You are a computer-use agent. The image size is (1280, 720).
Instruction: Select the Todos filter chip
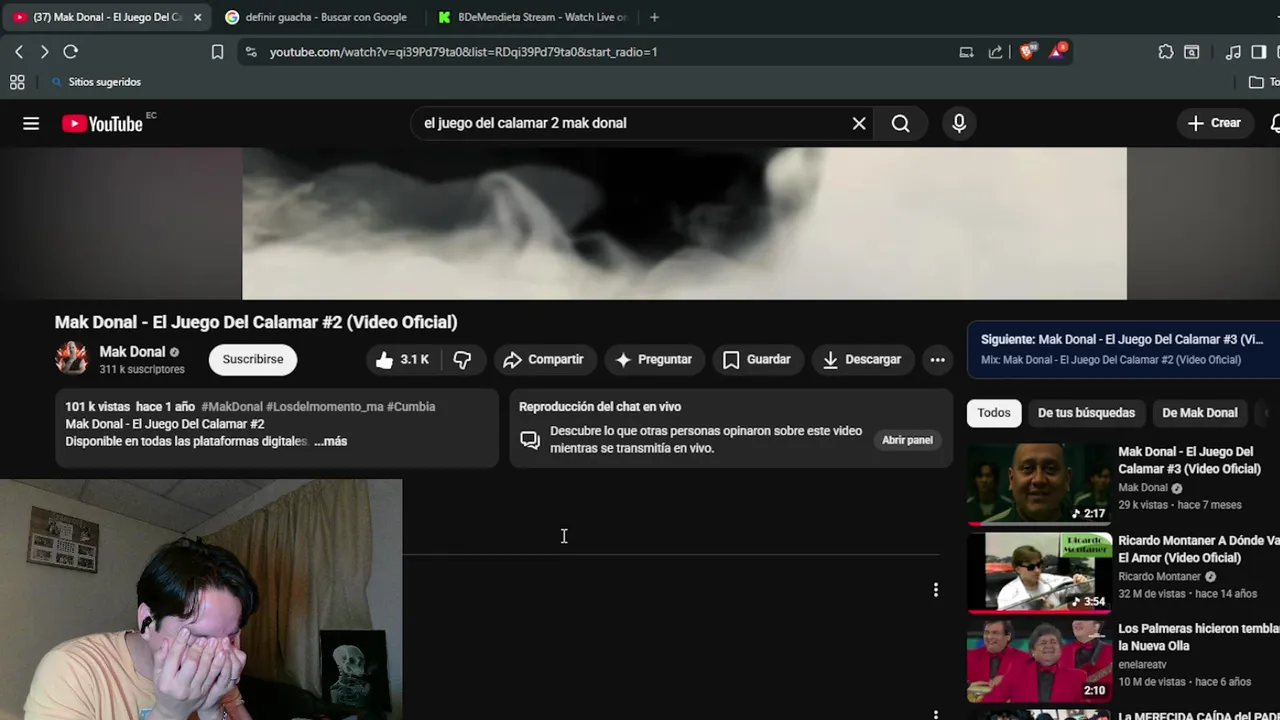pos(994,413)
